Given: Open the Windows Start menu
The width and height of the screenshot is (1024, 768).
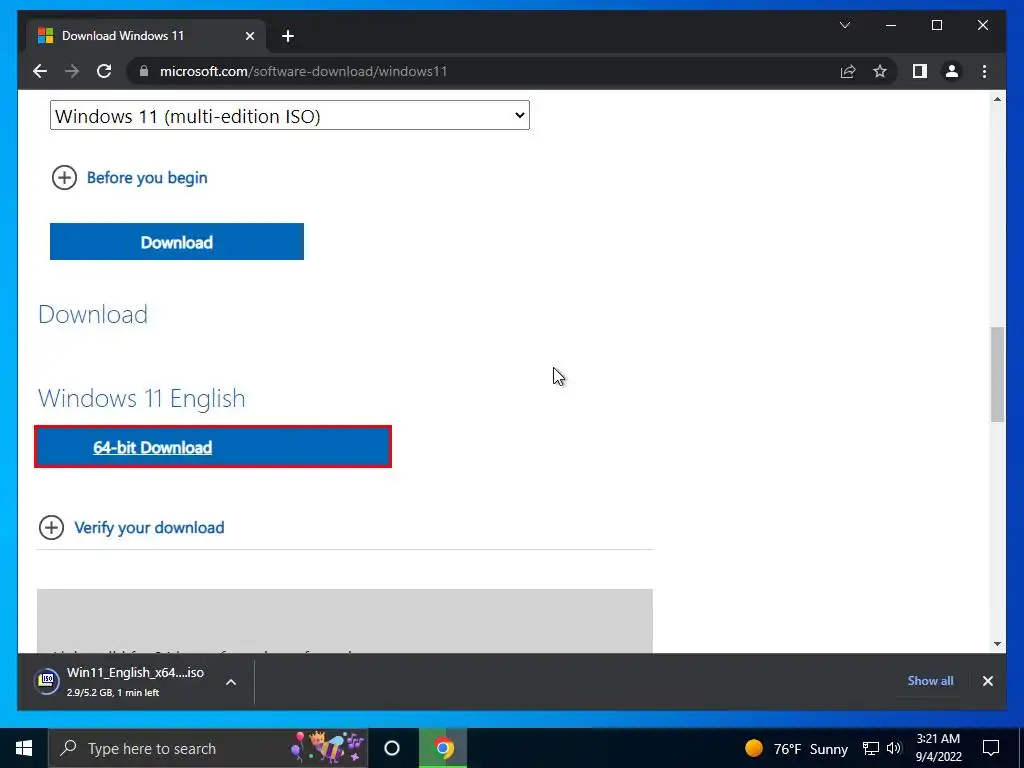Looking at the screenshot, I should click(24, 748).
